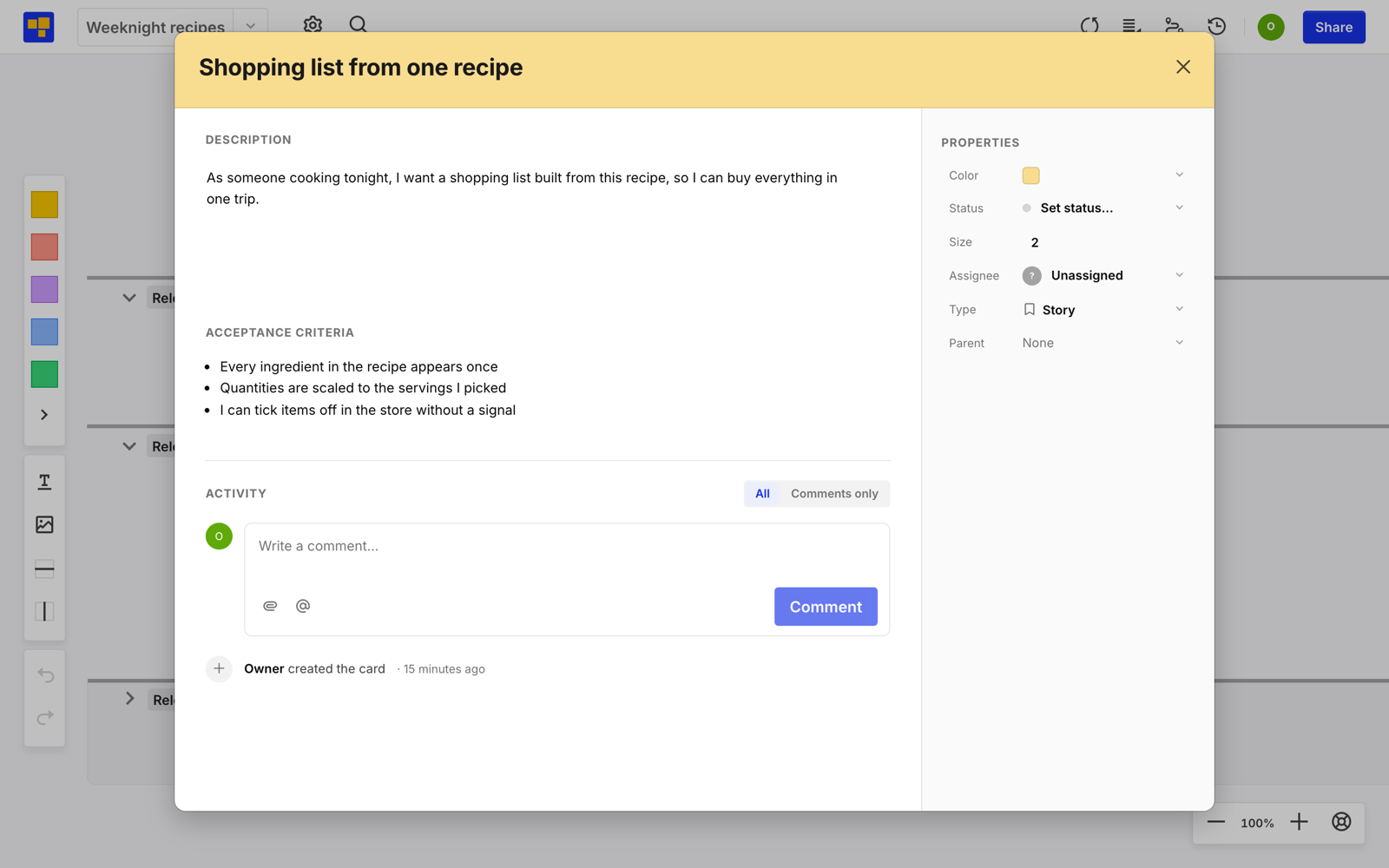Viewport: 1389px width, 868px height.
Task: Click the Write a comment text field
Action: tap(567, 551)
